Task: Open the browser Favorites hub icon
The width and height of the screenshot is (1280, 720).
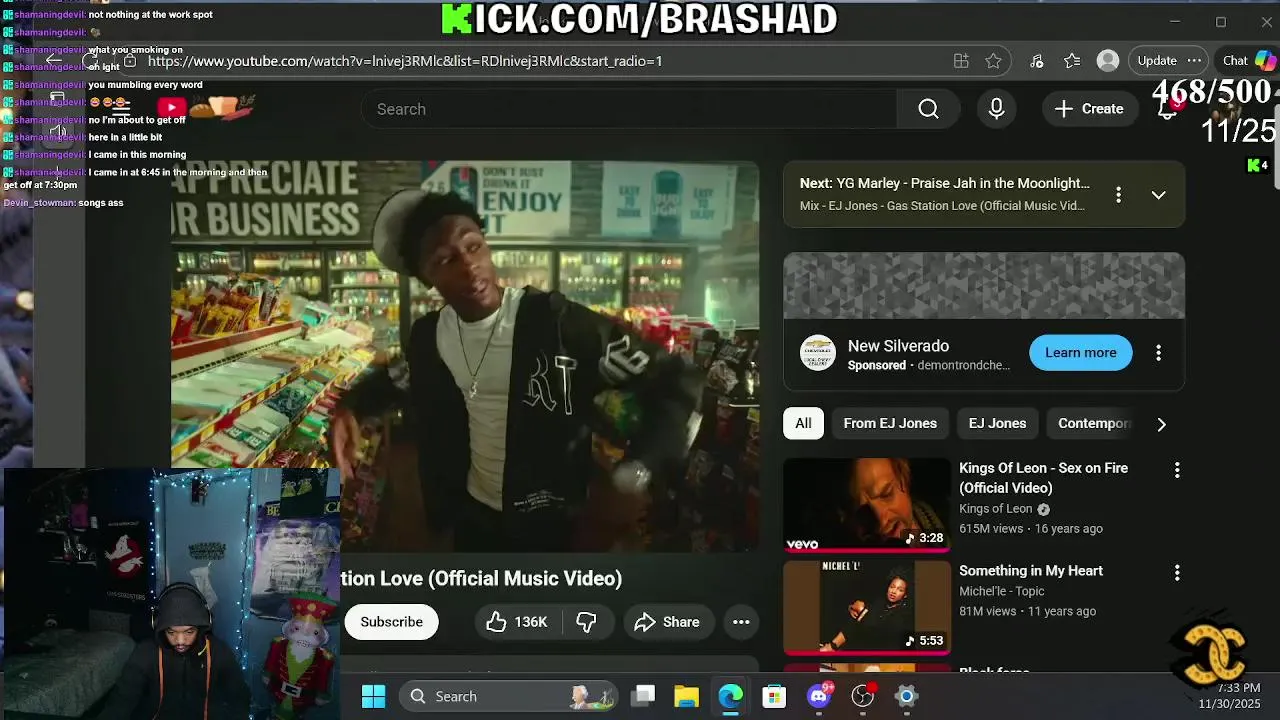Action: click(x=1072, y=61)
